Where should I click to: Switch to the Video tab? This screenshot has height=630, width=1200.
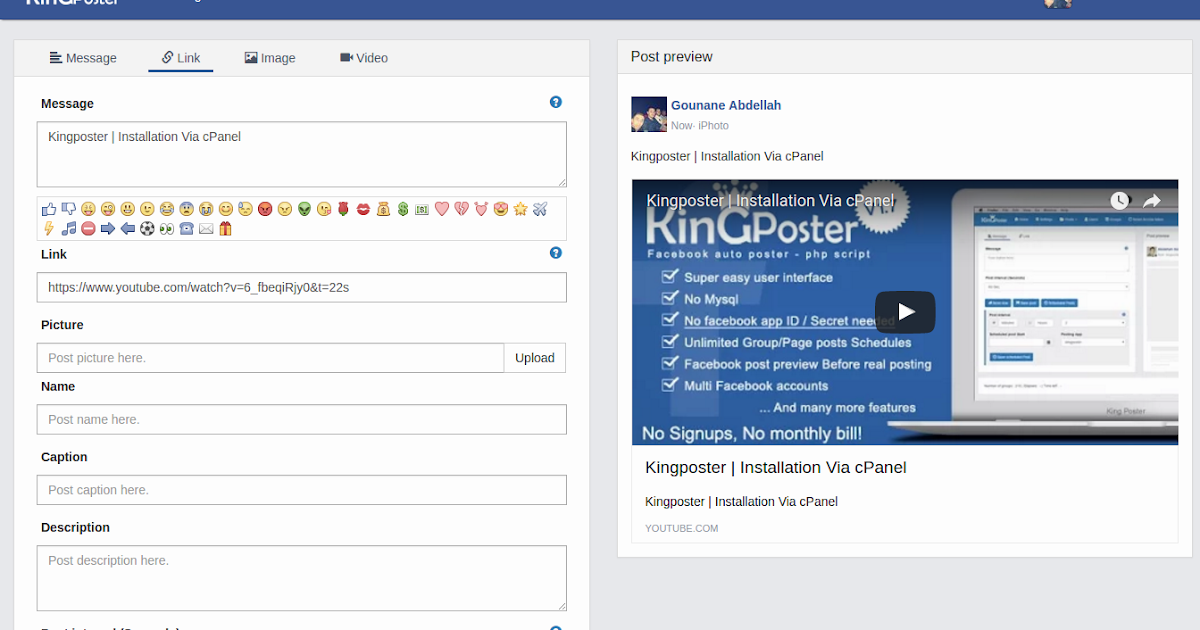364,58
